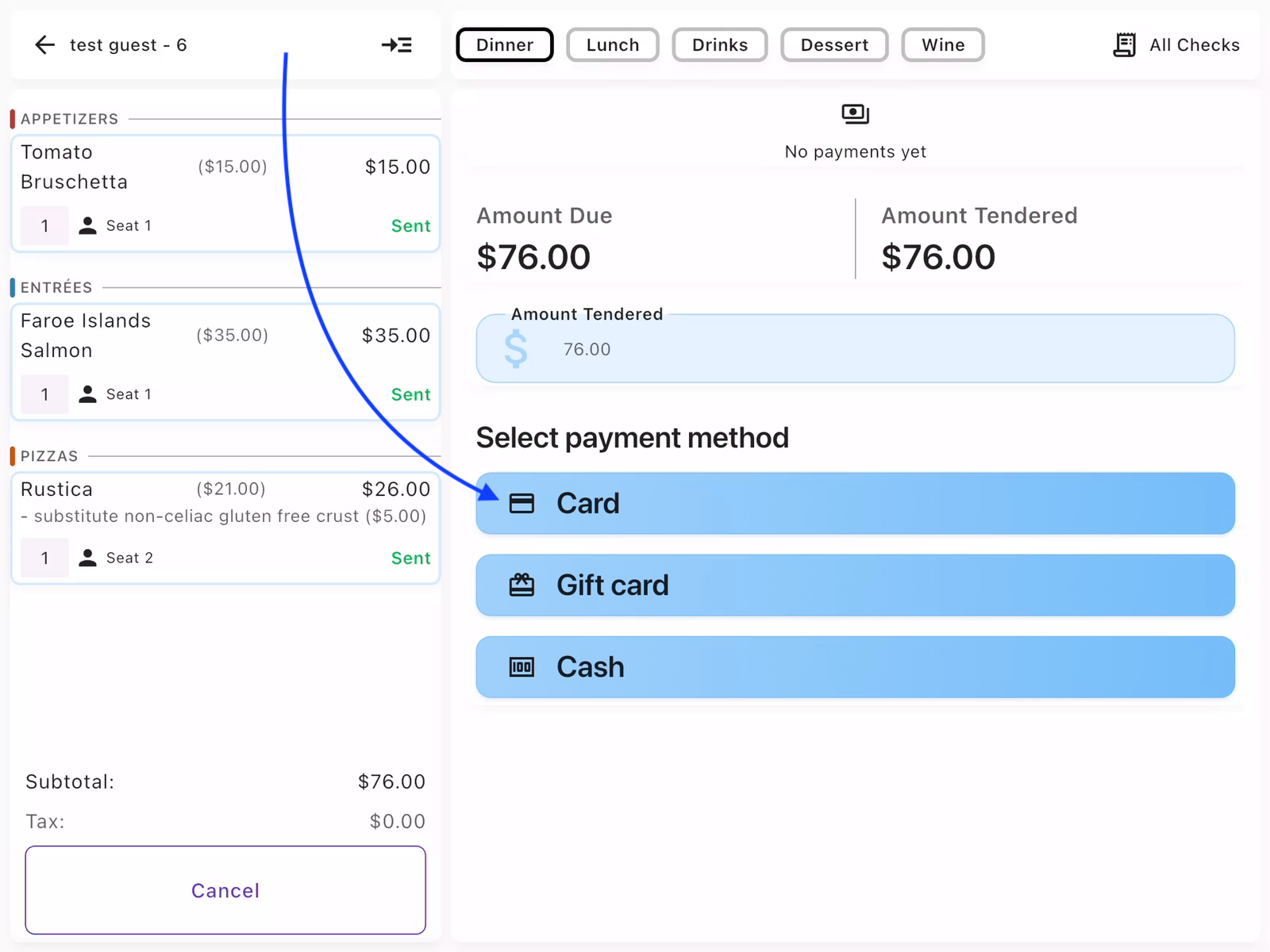Screen dimensions: 1270x952
Task: Click the gift box icon on Gift card
Action: [521, 585]
